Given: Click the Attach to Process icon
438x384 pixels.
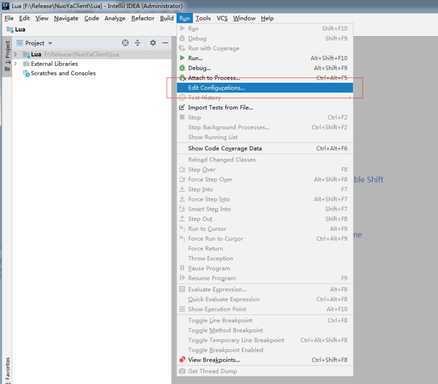Looking at the screenshot, I should 182,78.
